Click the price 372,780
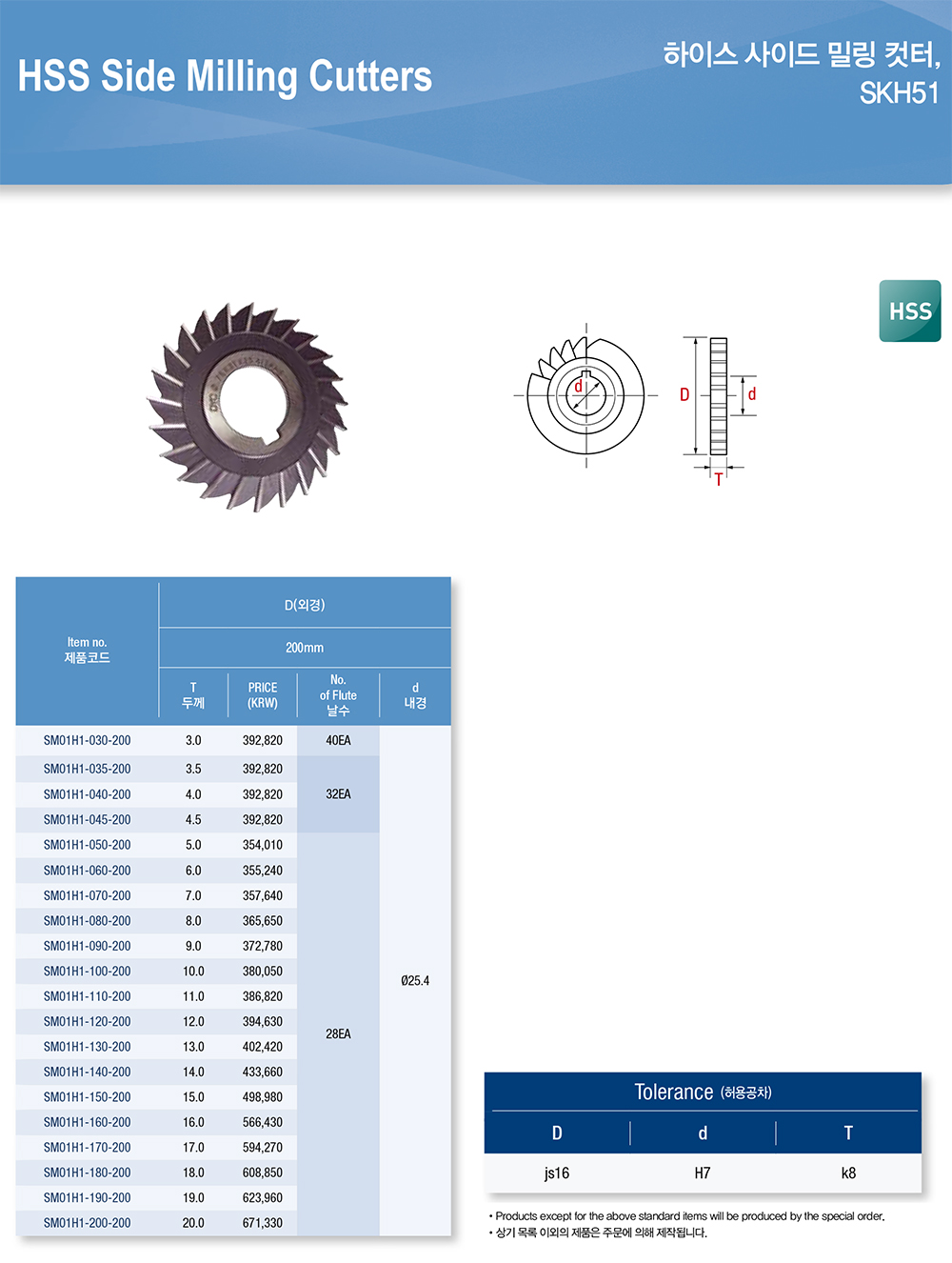The image size is (952, 1263). pos(263,946)
